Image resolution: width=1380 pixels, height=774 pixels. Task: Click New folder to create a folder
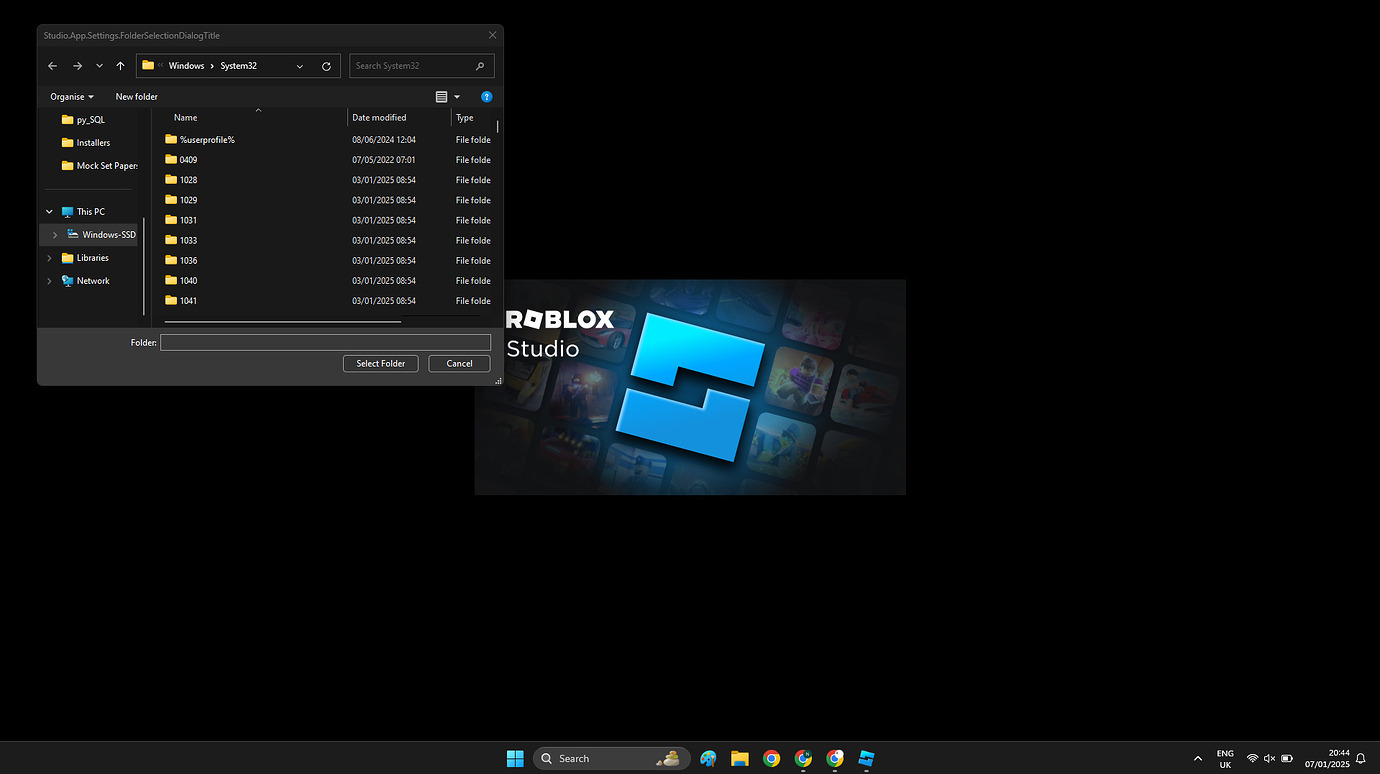(136, 96)
